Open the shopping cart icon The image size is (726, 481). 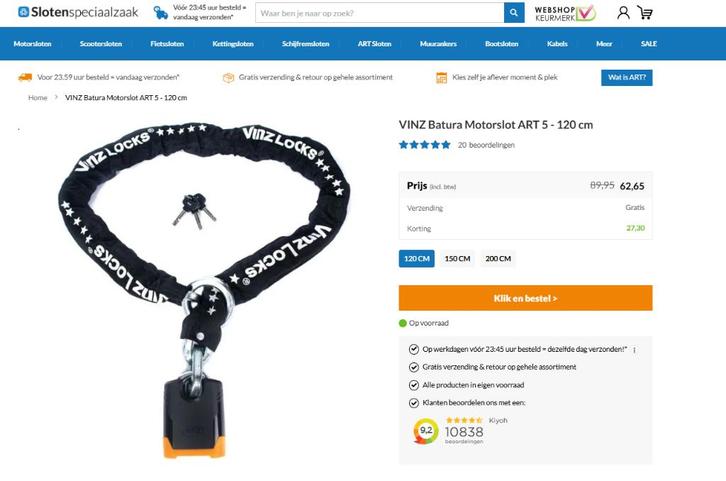[645, 12]
